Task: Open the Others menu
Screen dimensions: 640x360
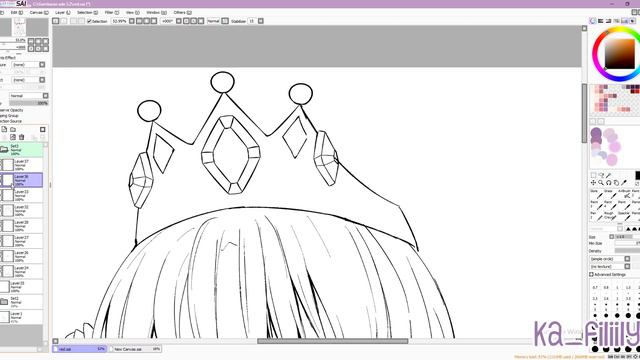Action: point(182,13)
